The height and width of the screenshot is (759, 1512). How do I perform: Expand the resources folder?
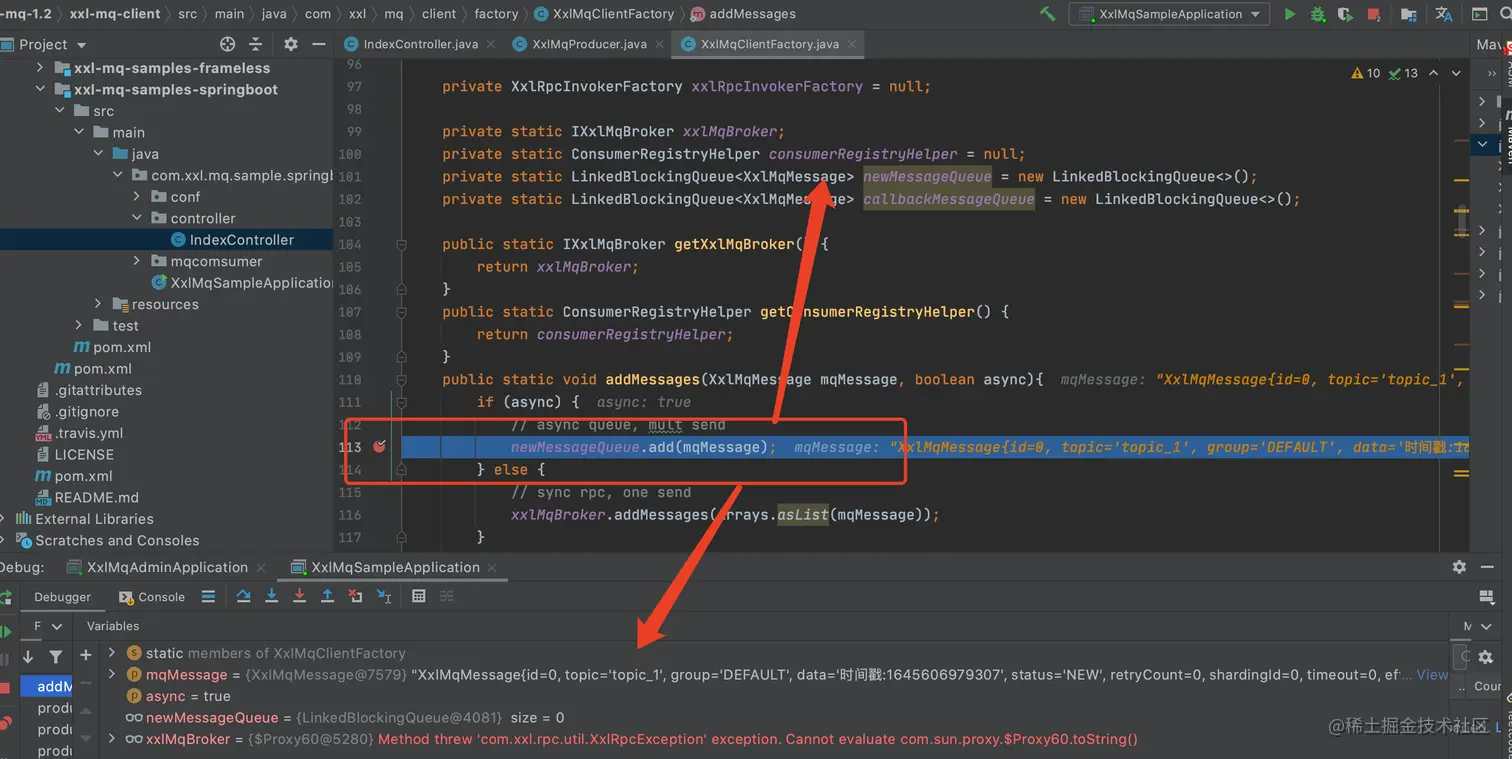point(98,304)
